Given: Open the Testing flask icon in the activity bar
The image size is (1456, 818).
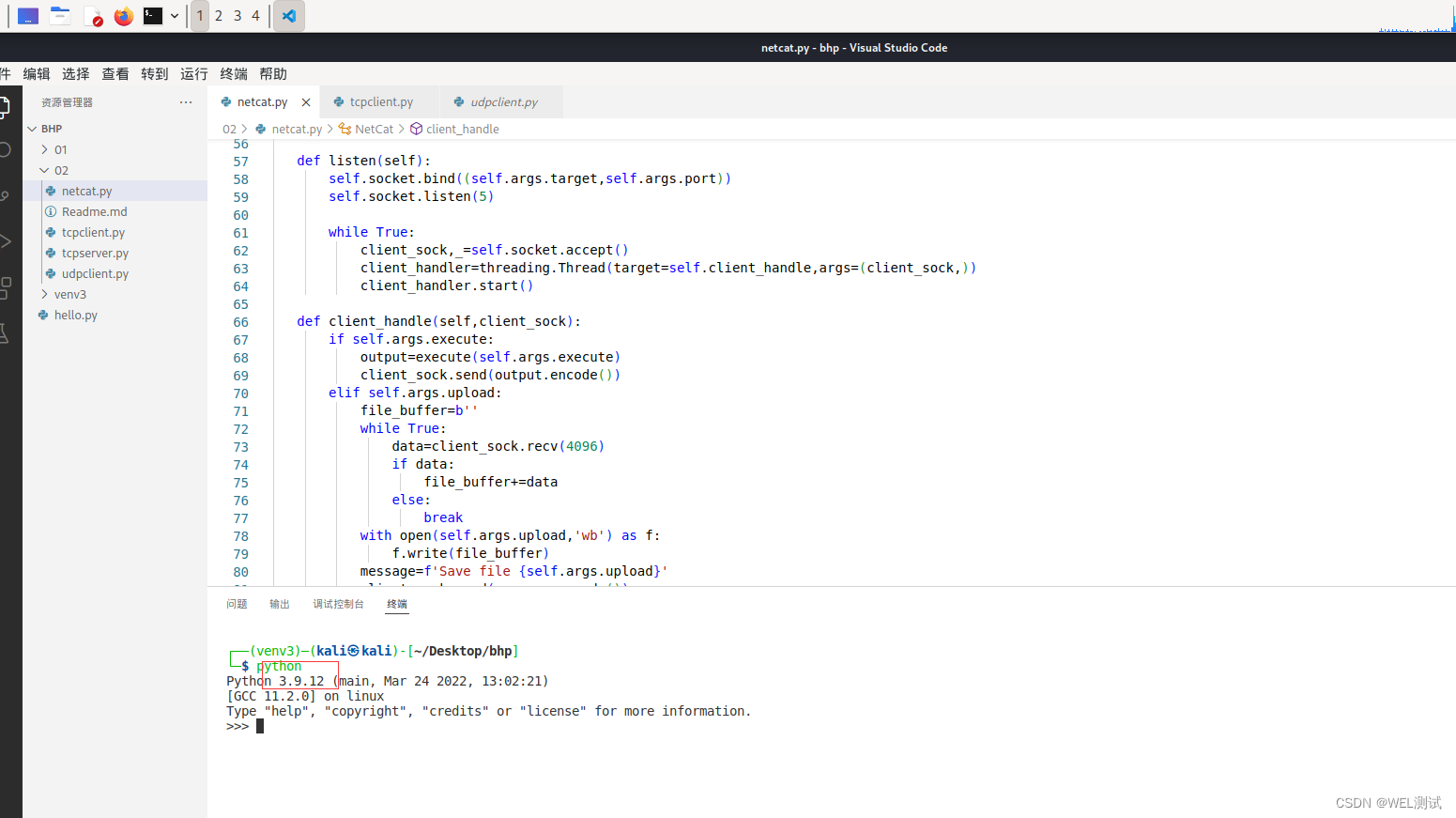Looking at the screenshot, I should point(5,333).
